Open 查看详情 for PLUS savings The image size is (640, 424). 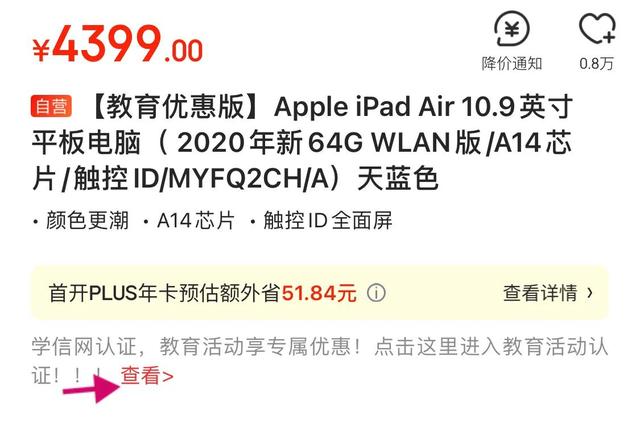pos(540,293)
